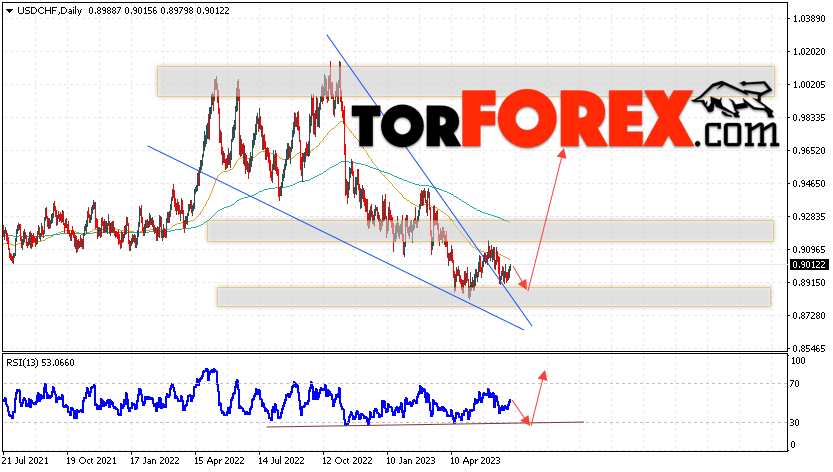Click the RSI 70 level label
The width and height of the screenshot is (833, 472).
795,383
